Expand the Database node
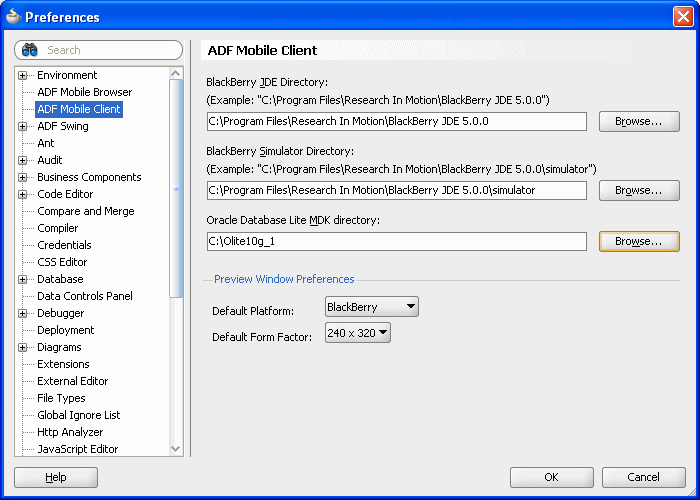This screenshot has width=700, height=500. (x=22, y=279)
